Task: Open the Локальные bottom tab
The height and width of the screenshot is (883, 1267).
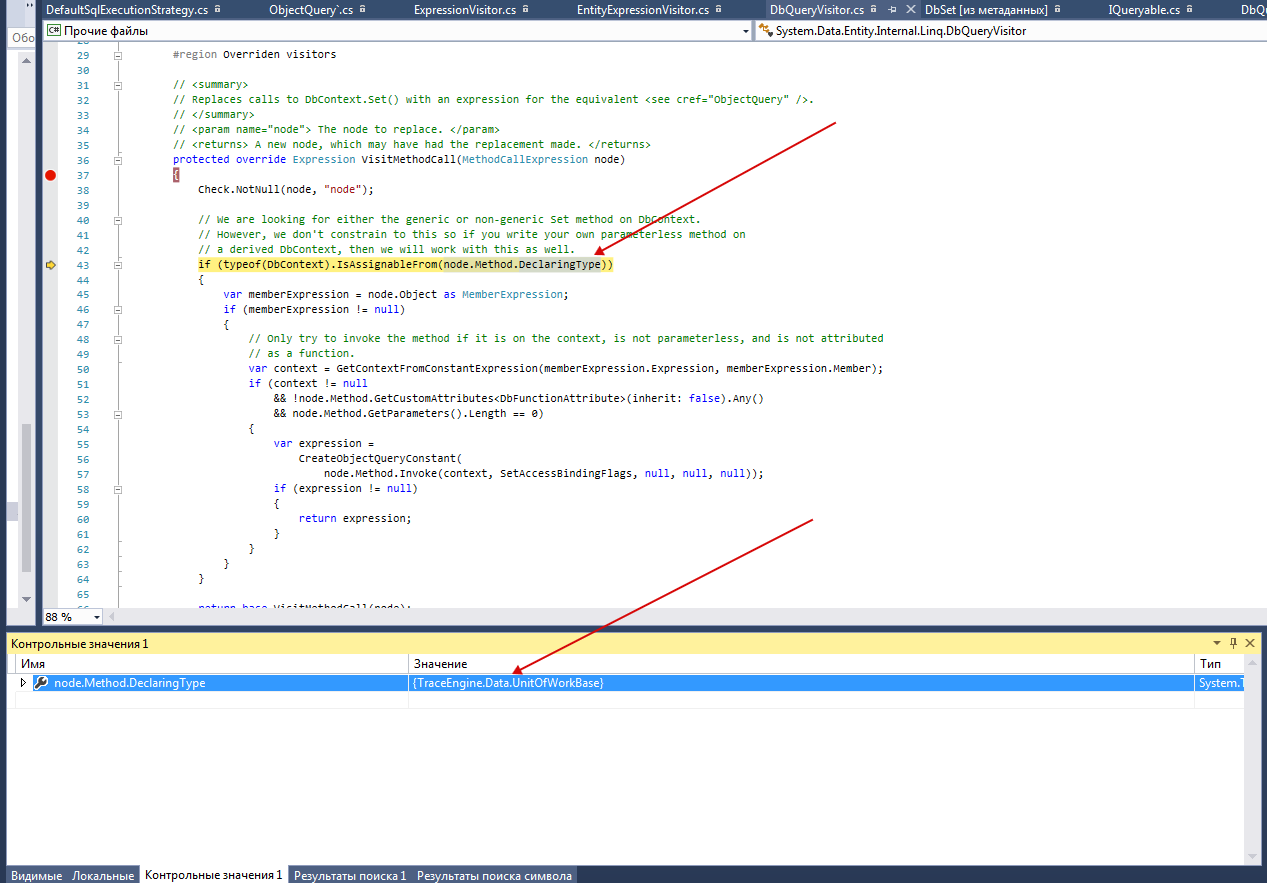Action: click(103, 875)
